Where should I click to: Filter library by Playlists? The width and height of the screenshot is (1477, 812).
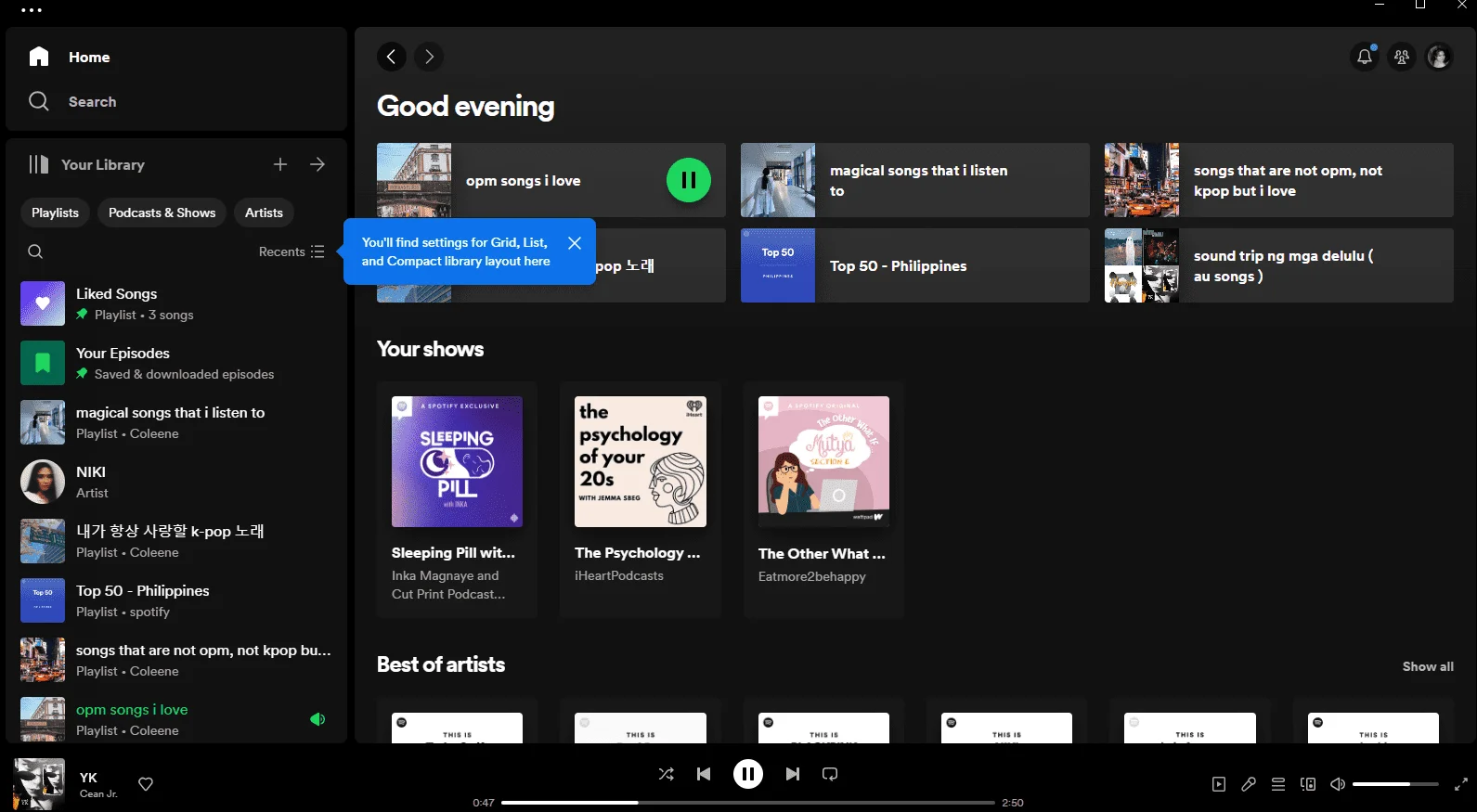[x=56, y=213]
